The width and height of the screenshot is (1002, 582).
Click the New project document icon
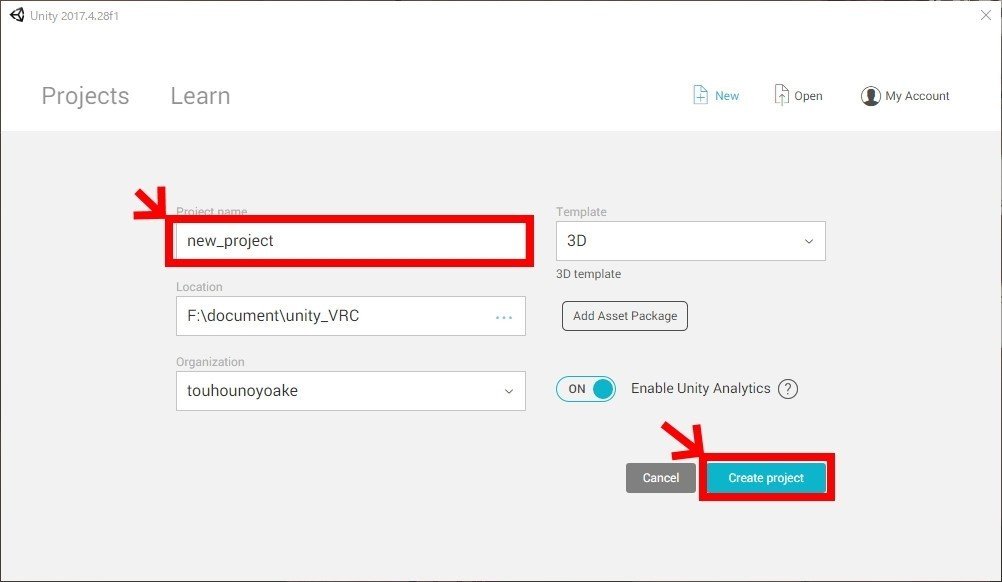coord(700,95)
